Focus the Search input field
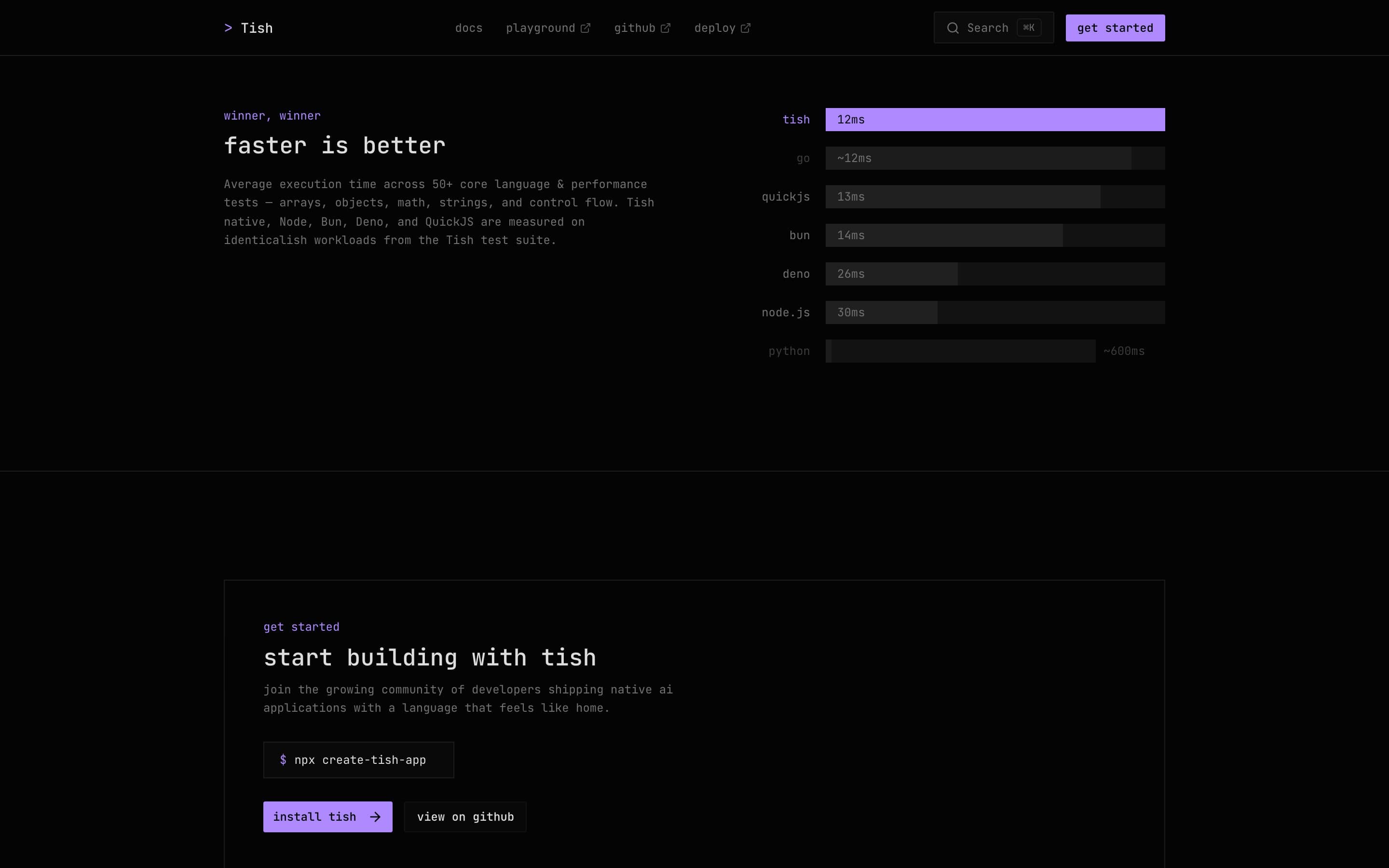This screenshot has height=868, width=1389. pyautogui.click(x=994, y=27)
